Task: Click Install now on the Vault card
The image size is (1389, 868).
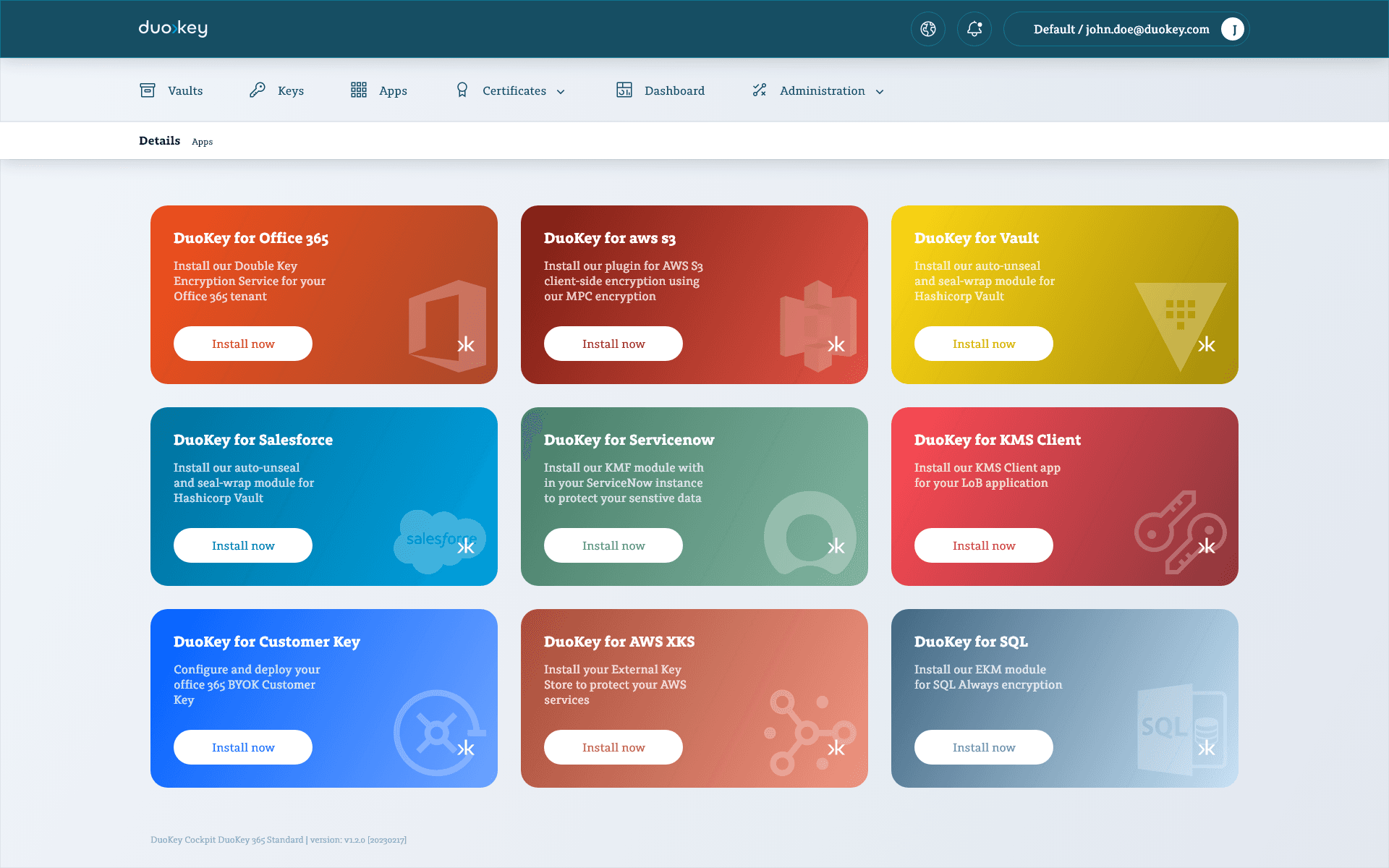Action: [984, 344]
